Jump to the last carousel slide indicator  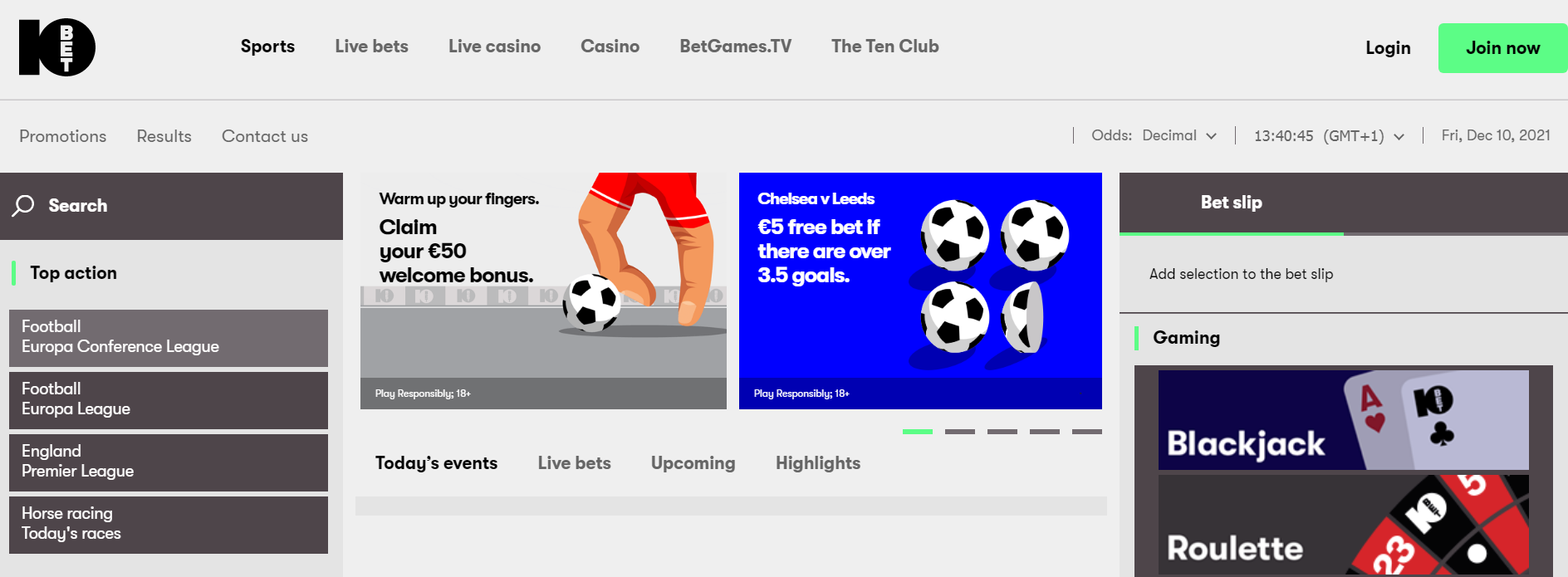(1086, 432)
